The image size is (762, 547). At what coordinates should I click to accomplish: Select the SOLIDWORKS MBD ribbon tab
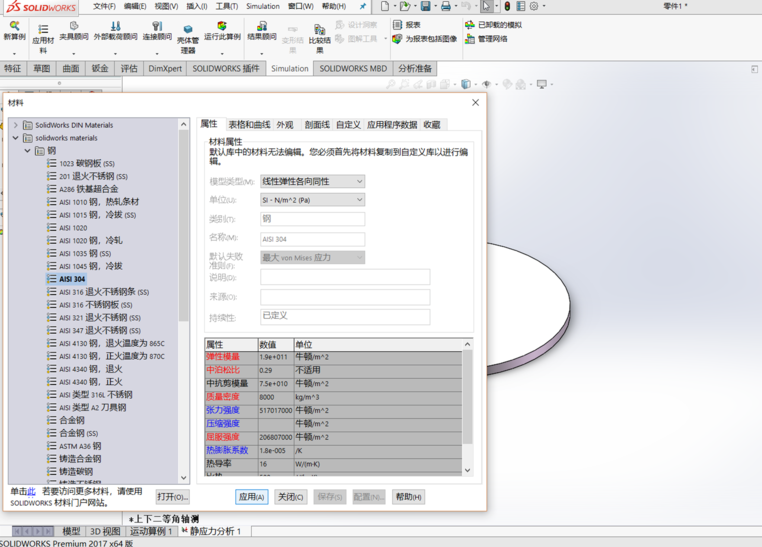click(x=353, y=68)
